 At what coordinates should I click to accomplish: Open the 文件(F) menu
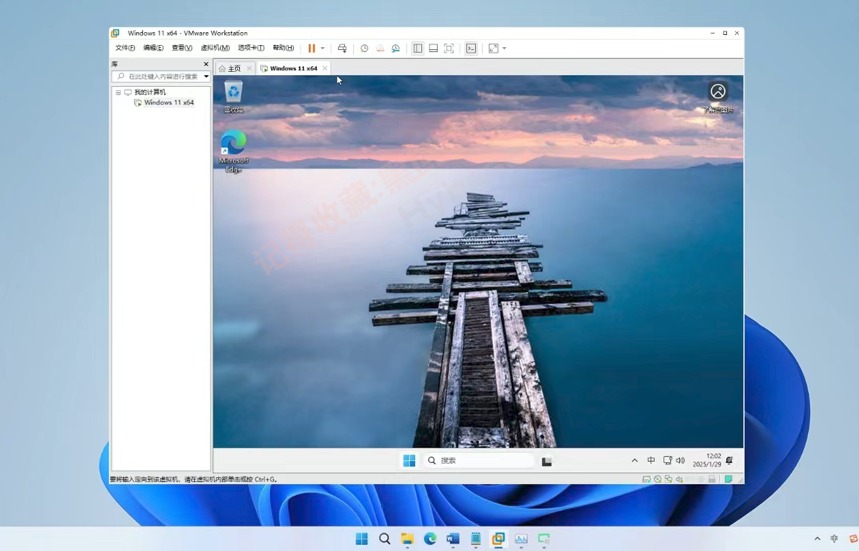pyautogui.click(x=125, y=48)
